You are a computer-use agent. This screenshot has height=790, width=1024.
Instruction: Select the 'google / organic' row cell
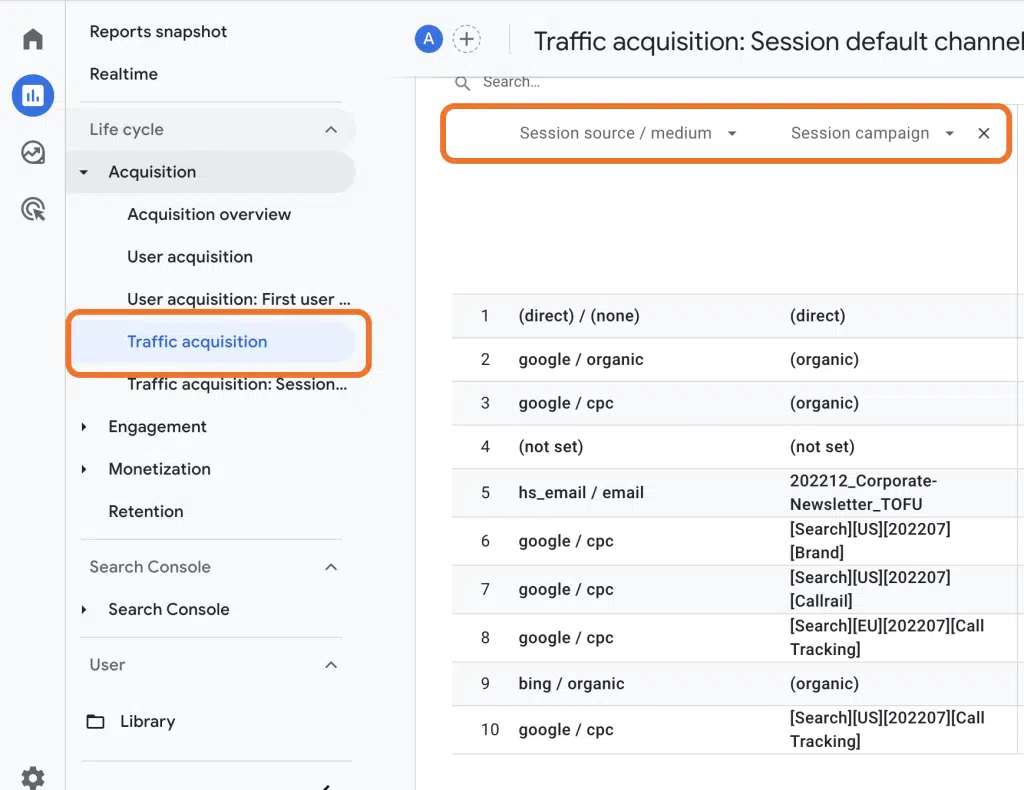pos(581,360)
